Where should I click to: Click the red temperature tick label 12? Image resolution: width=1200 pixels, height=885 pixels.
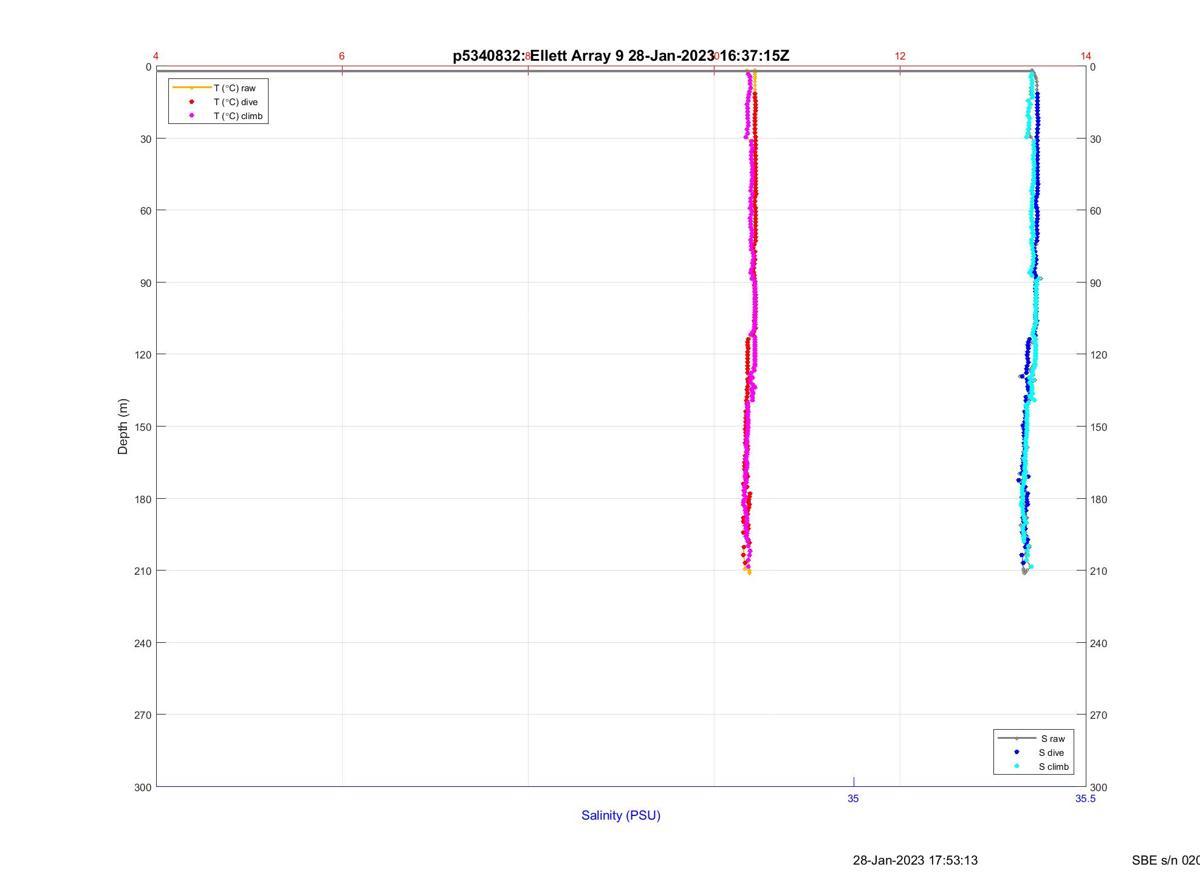900,56
